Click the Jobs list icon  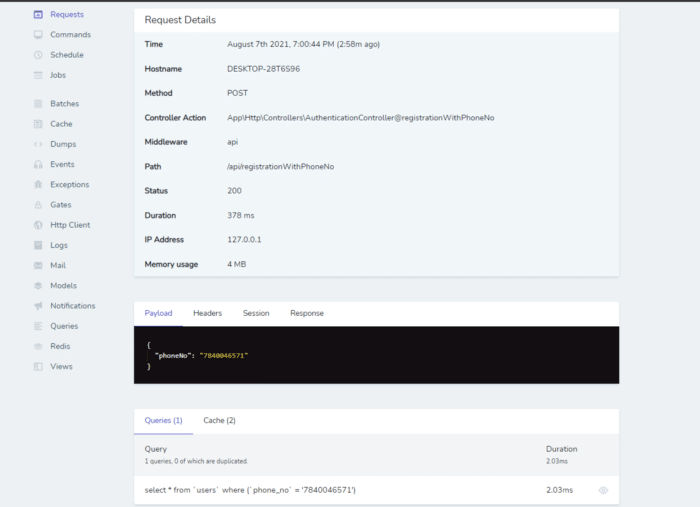(38, 75)
